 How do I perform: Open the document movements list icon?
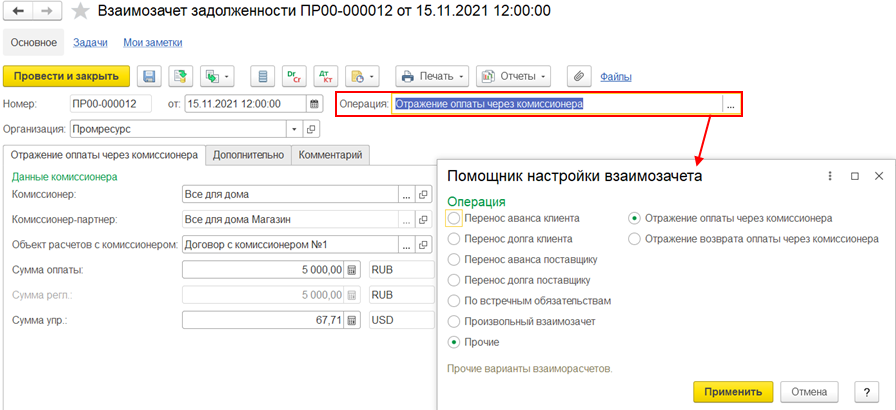tap(263, 76)
